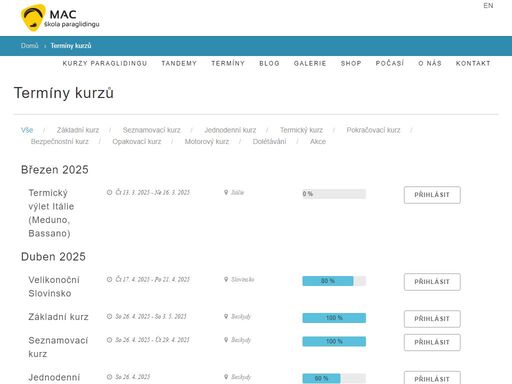
Task: Click date So 26. 4. 2025 - So 3. 5. 2025
Action: [x=151, y=316]
